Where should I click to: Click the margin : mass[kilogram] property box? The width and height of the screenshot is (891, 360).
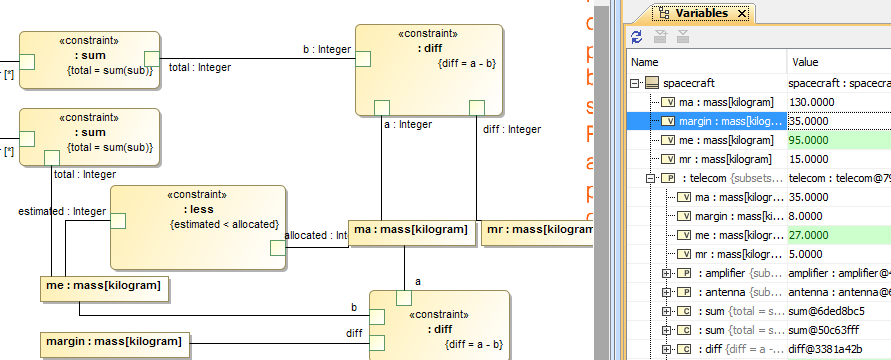[114, 345]
